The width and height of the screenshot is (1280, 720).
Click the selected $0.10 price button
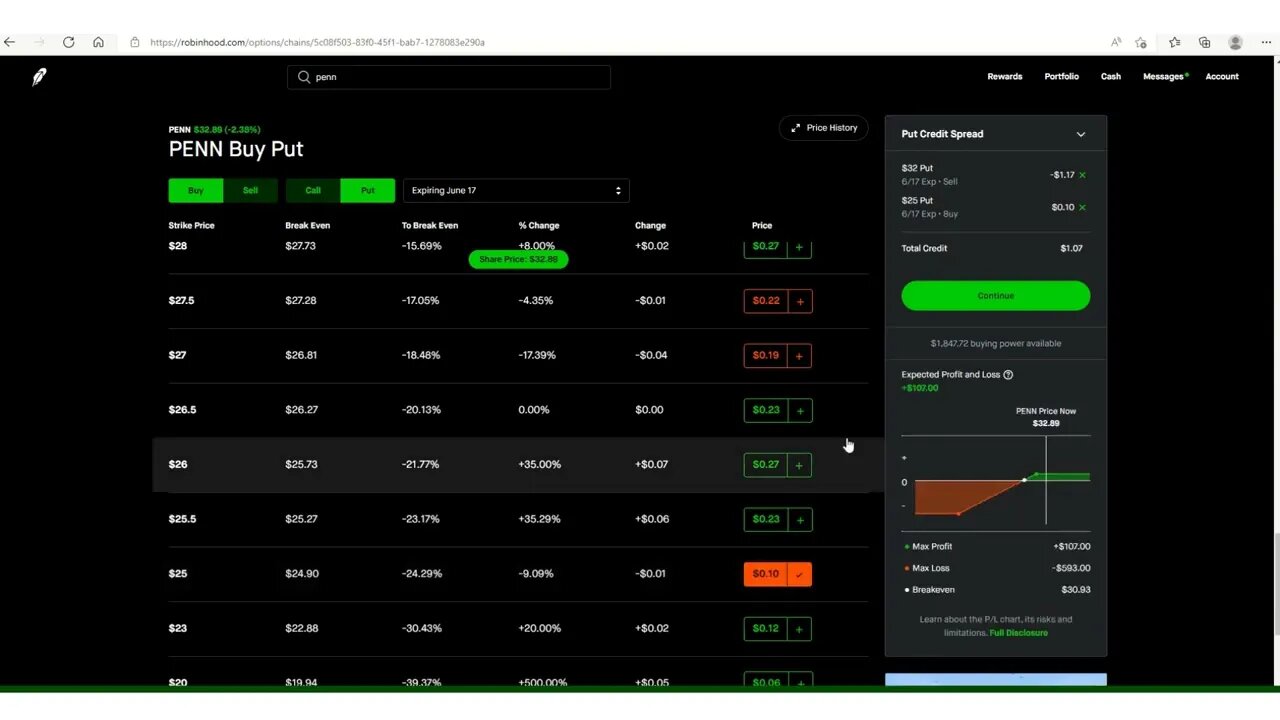766,574
